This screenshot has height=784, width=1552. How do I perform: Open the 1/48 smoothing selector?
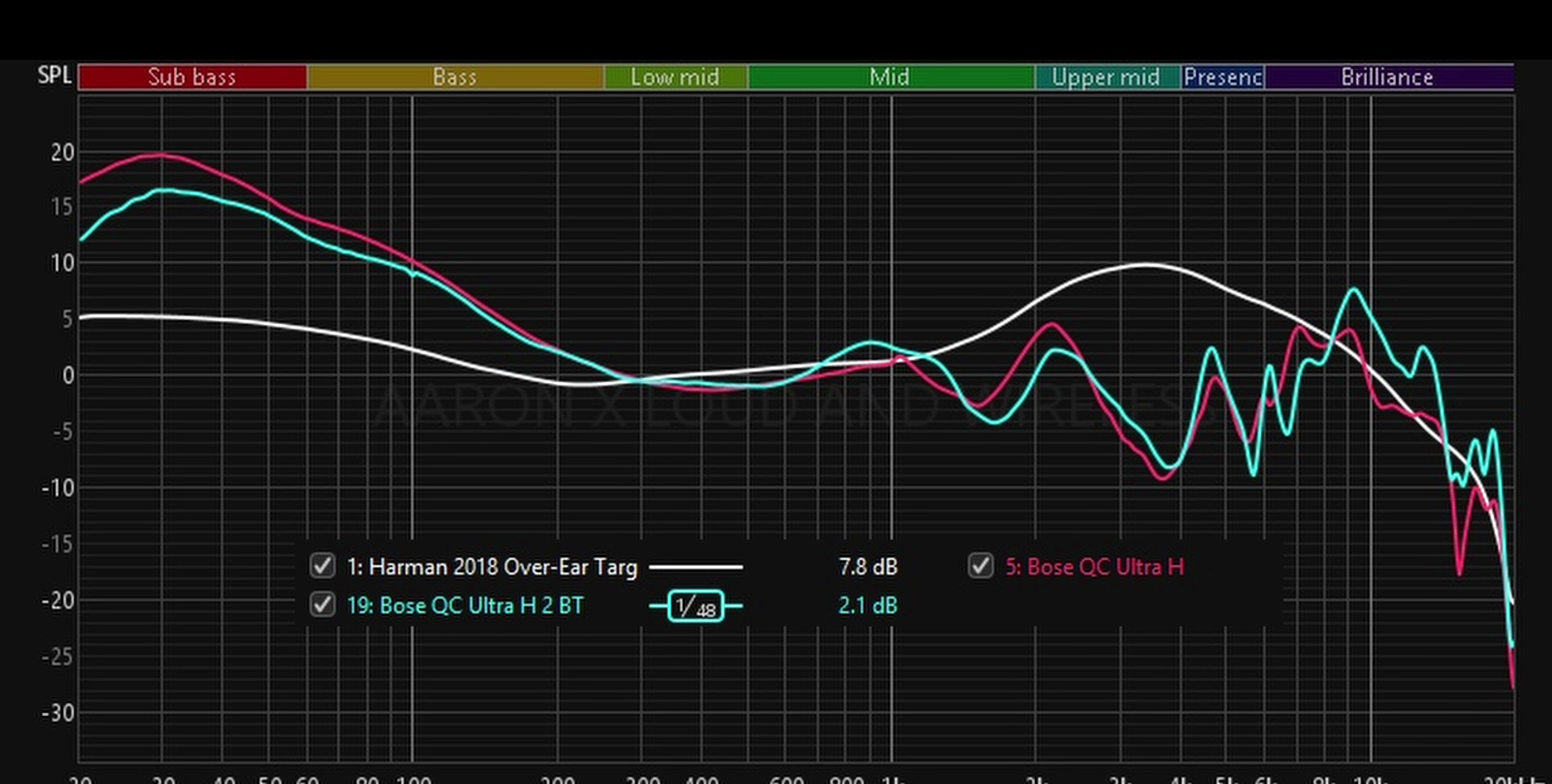696,605
